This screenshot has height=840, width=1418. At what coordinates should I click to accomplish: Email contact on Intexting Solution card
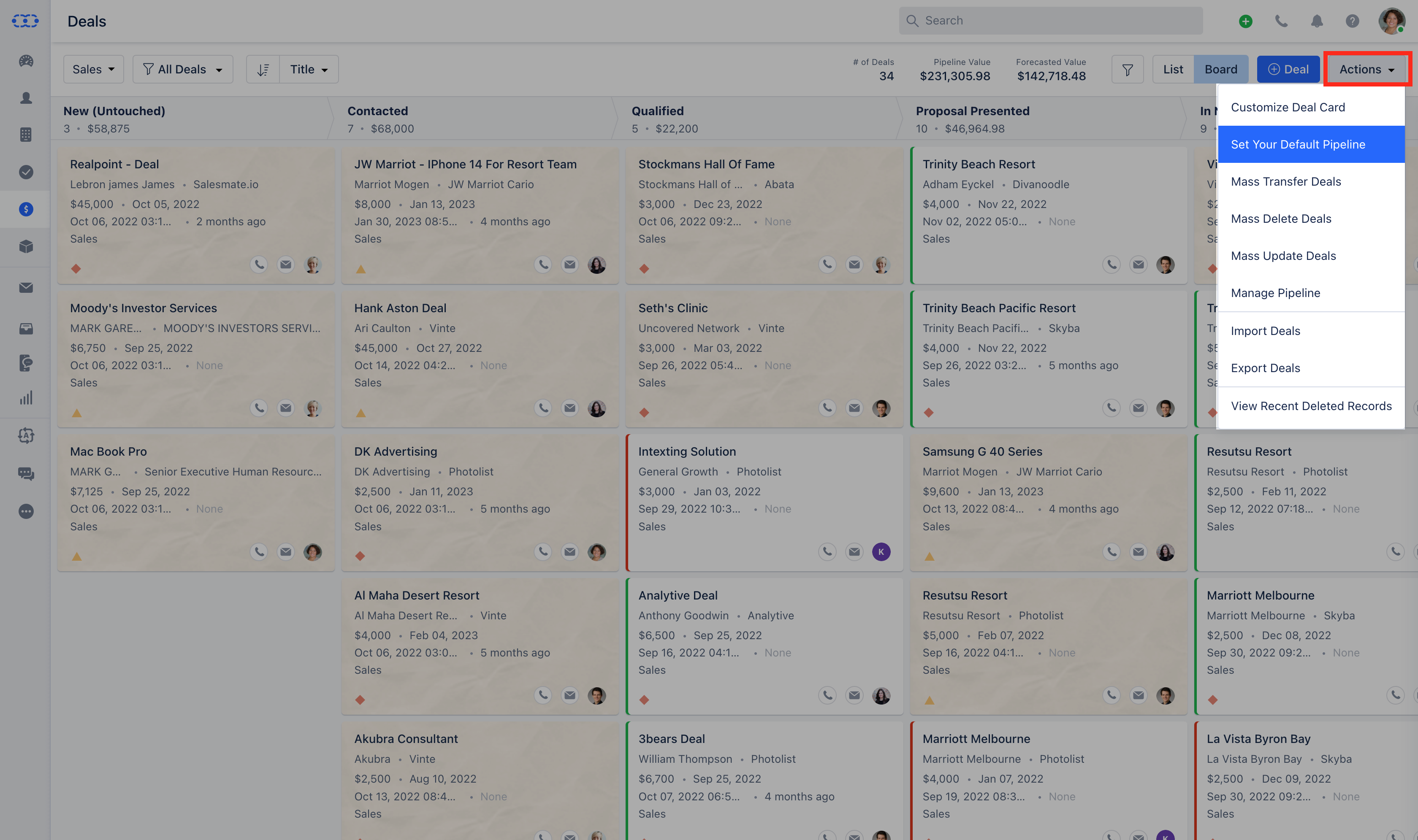[854, 551]
